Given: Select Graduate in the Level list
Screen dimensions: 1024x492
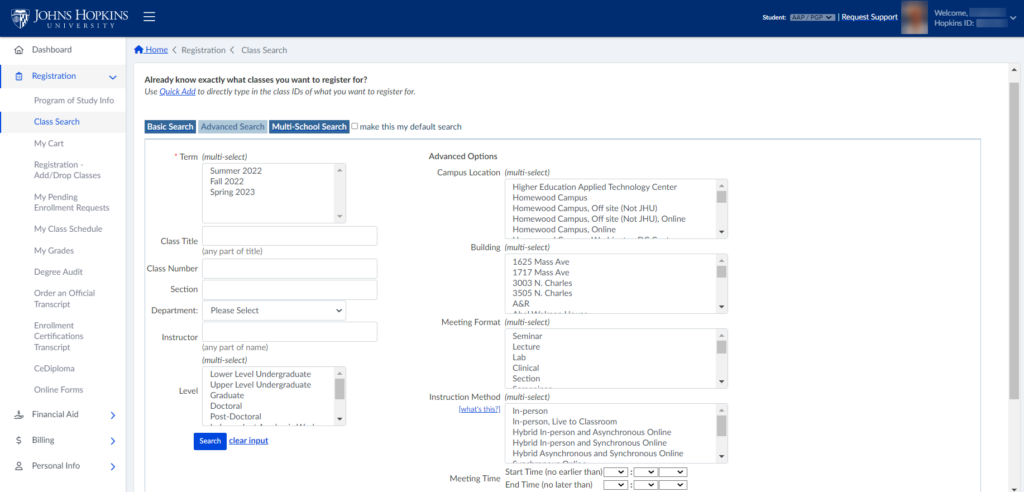Looking at the screenshot, I should coord(227,396).
